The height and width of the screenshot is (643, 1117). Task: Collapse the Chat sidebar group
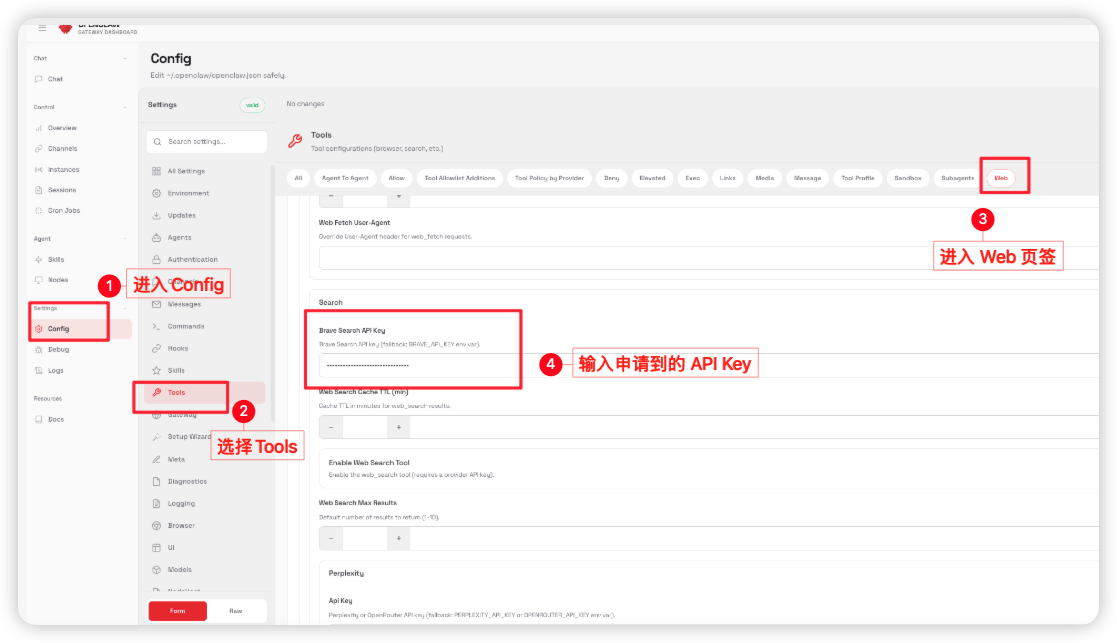tap(124, 58)
